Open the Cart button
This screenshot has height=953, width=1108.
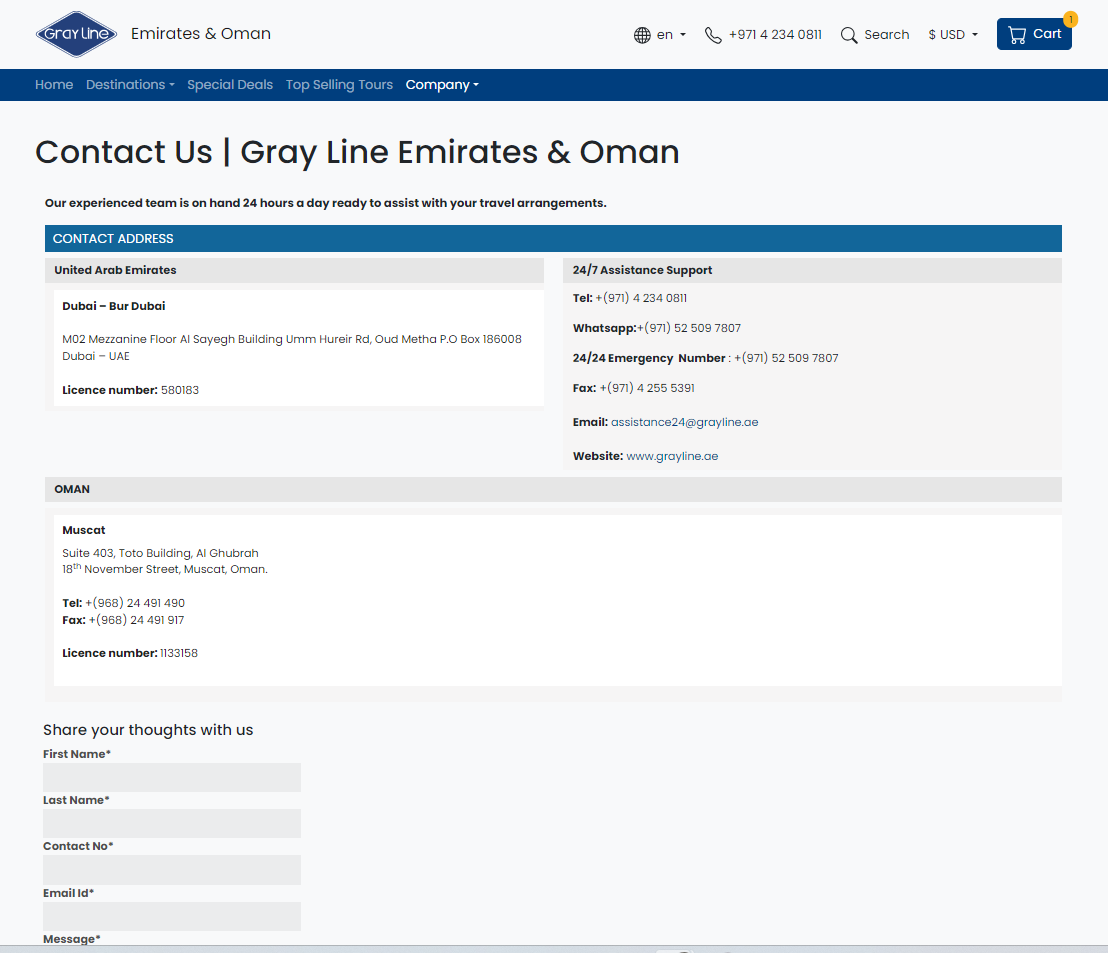(1034, 34)
